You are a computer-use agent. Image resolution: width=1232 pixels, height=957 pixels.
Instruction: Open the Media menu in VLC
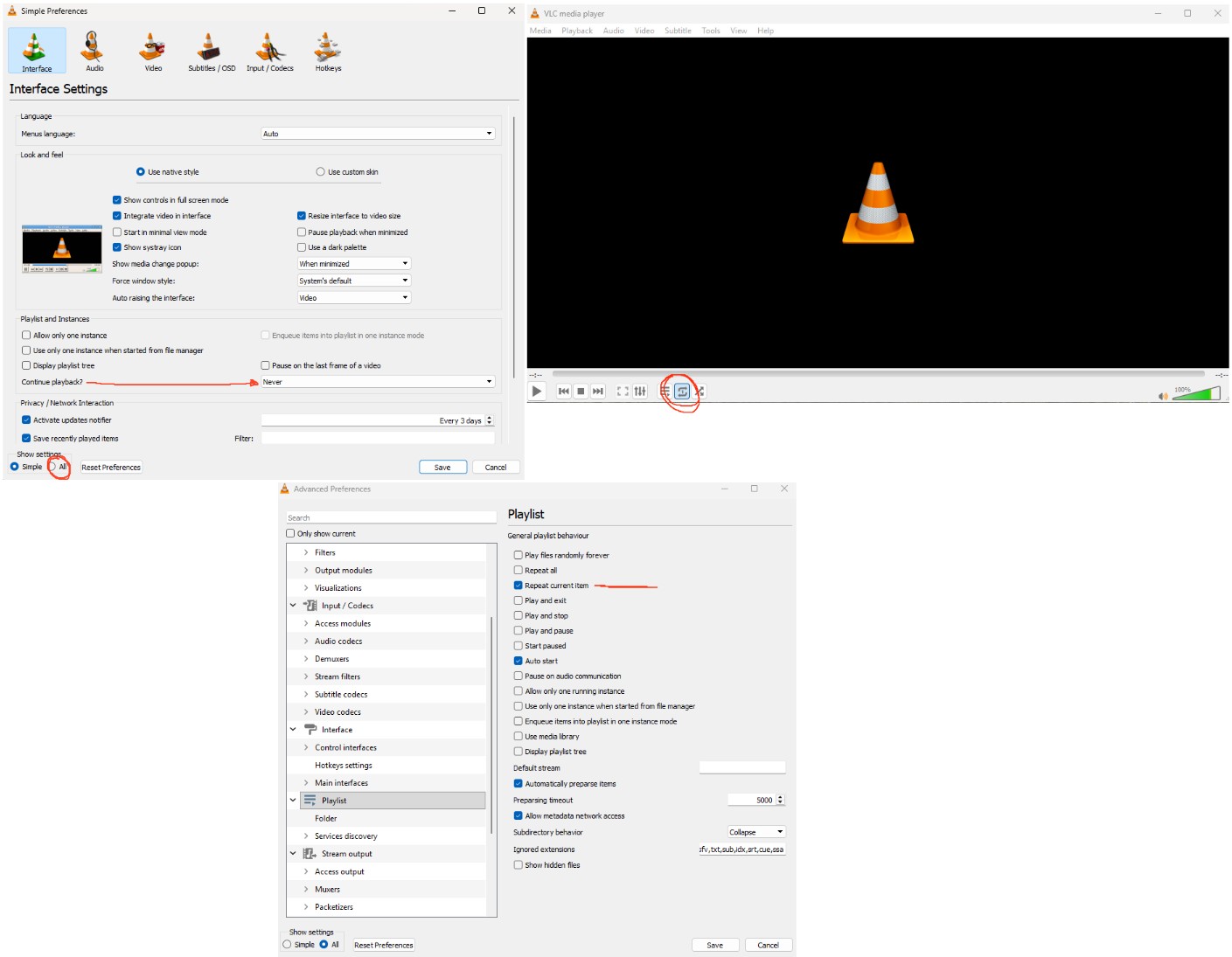click(x=540, y=31)
